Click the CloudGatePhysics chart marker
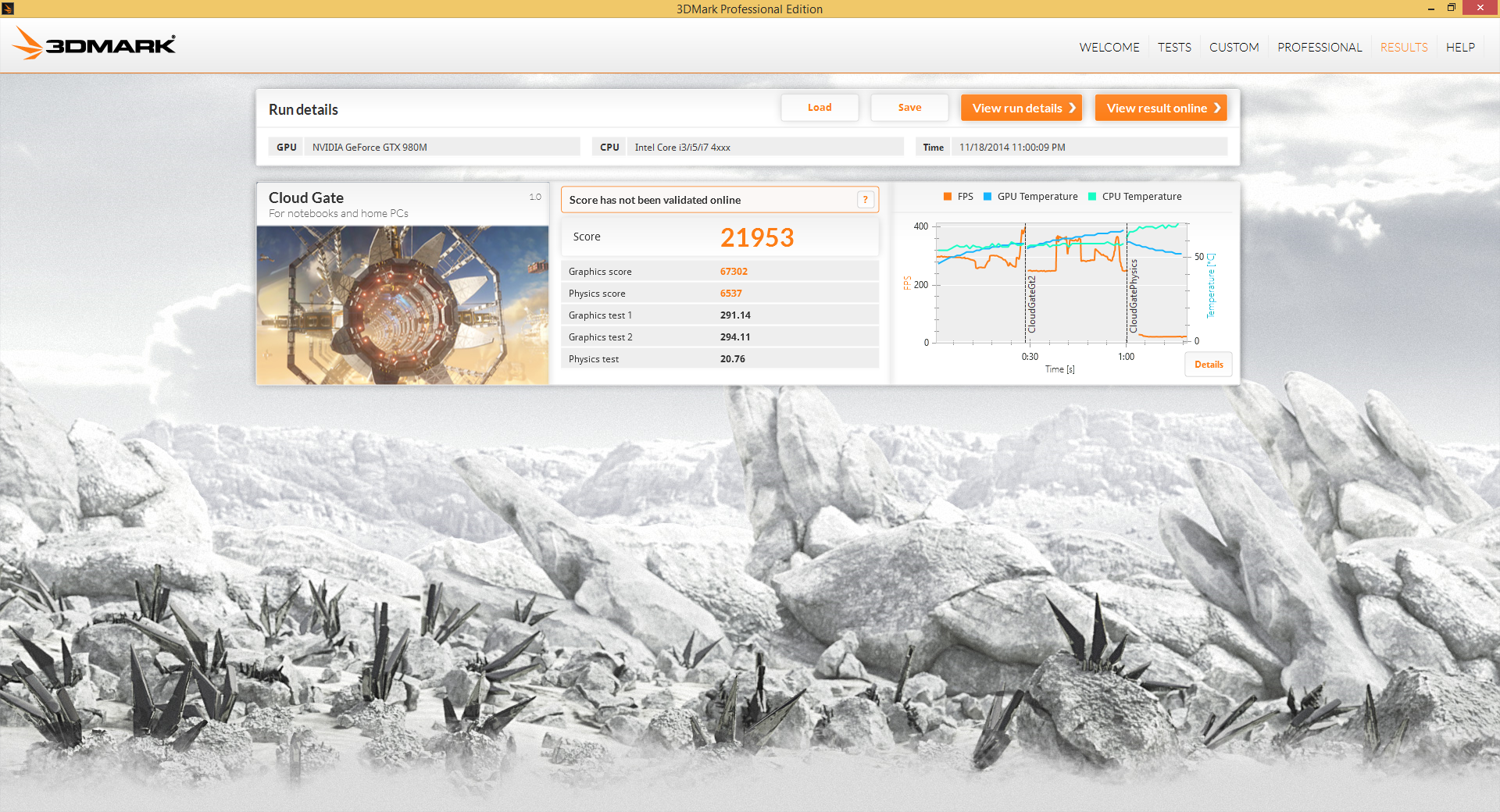This screenshot has width=1500, height=812. tap(1133, 297)
